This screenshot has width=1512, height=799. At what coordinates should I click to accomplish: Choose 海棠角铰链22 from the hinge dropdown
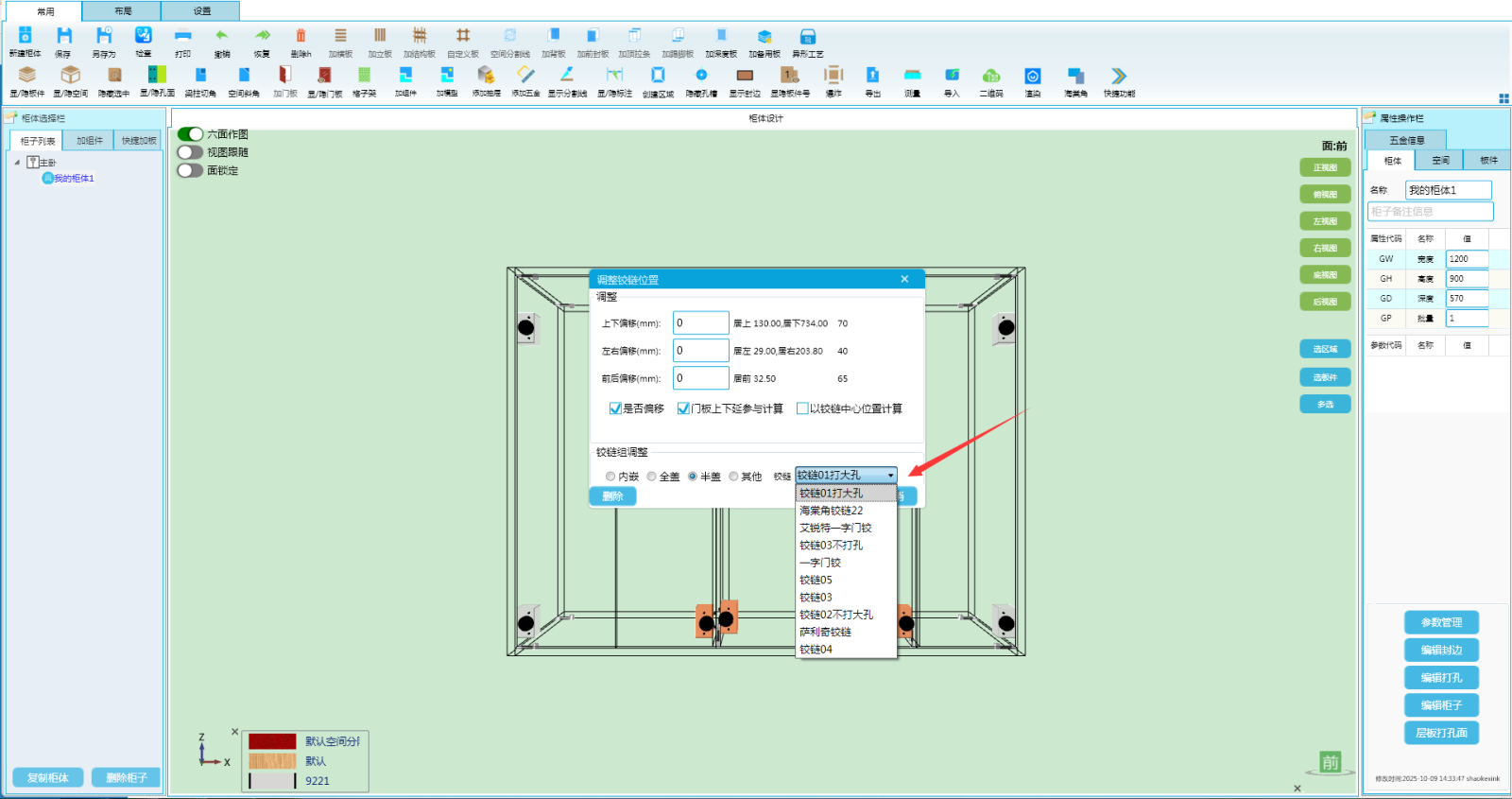tap(832, 511)
